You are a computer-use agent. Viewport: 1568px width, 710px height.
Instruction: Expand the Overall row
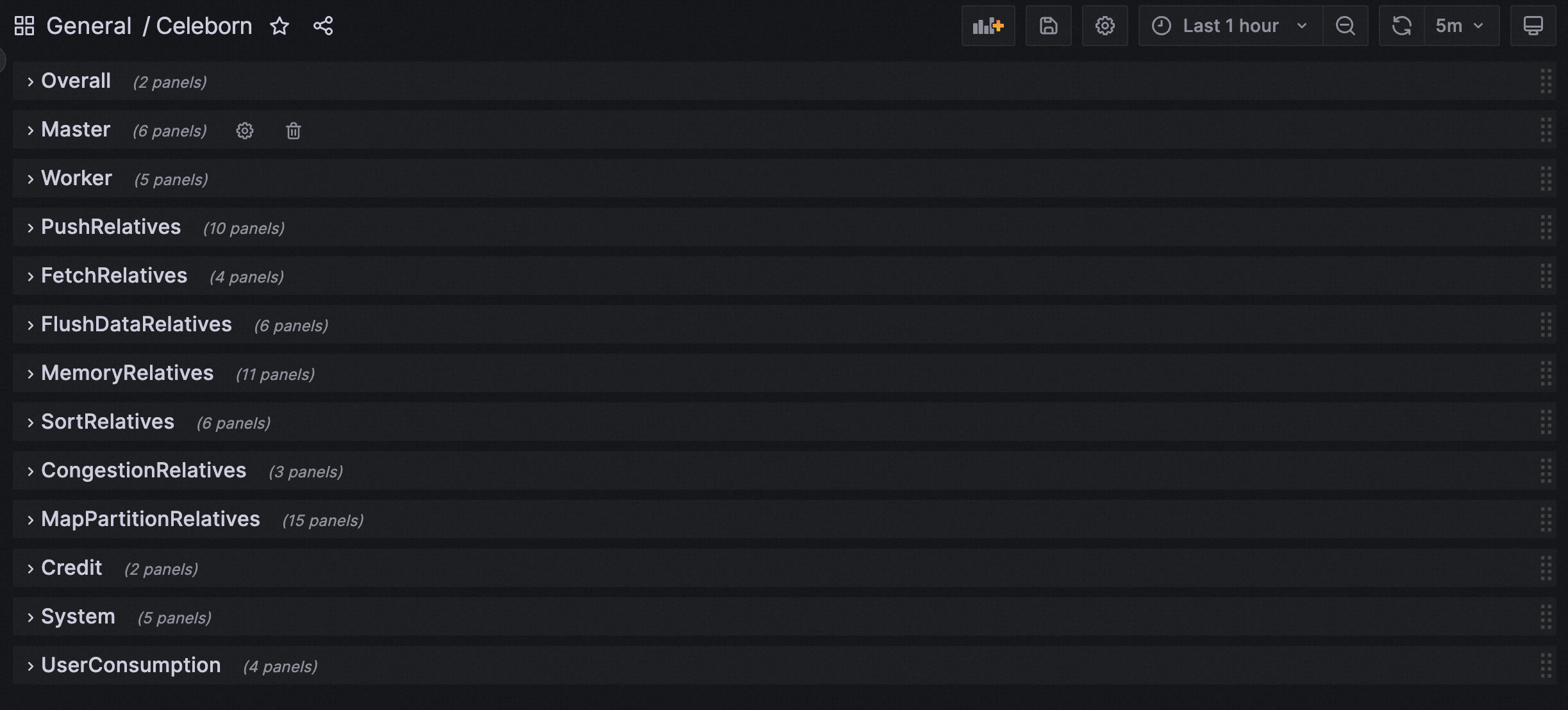tap(76, 81)
